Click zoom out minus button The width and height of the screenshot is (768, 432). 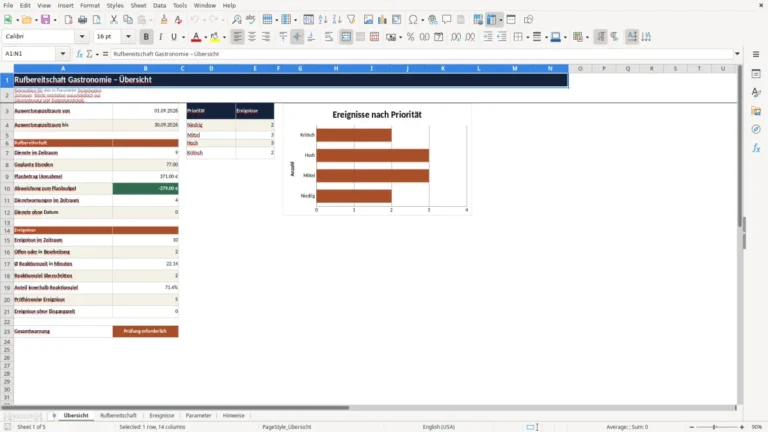(692, 427)
